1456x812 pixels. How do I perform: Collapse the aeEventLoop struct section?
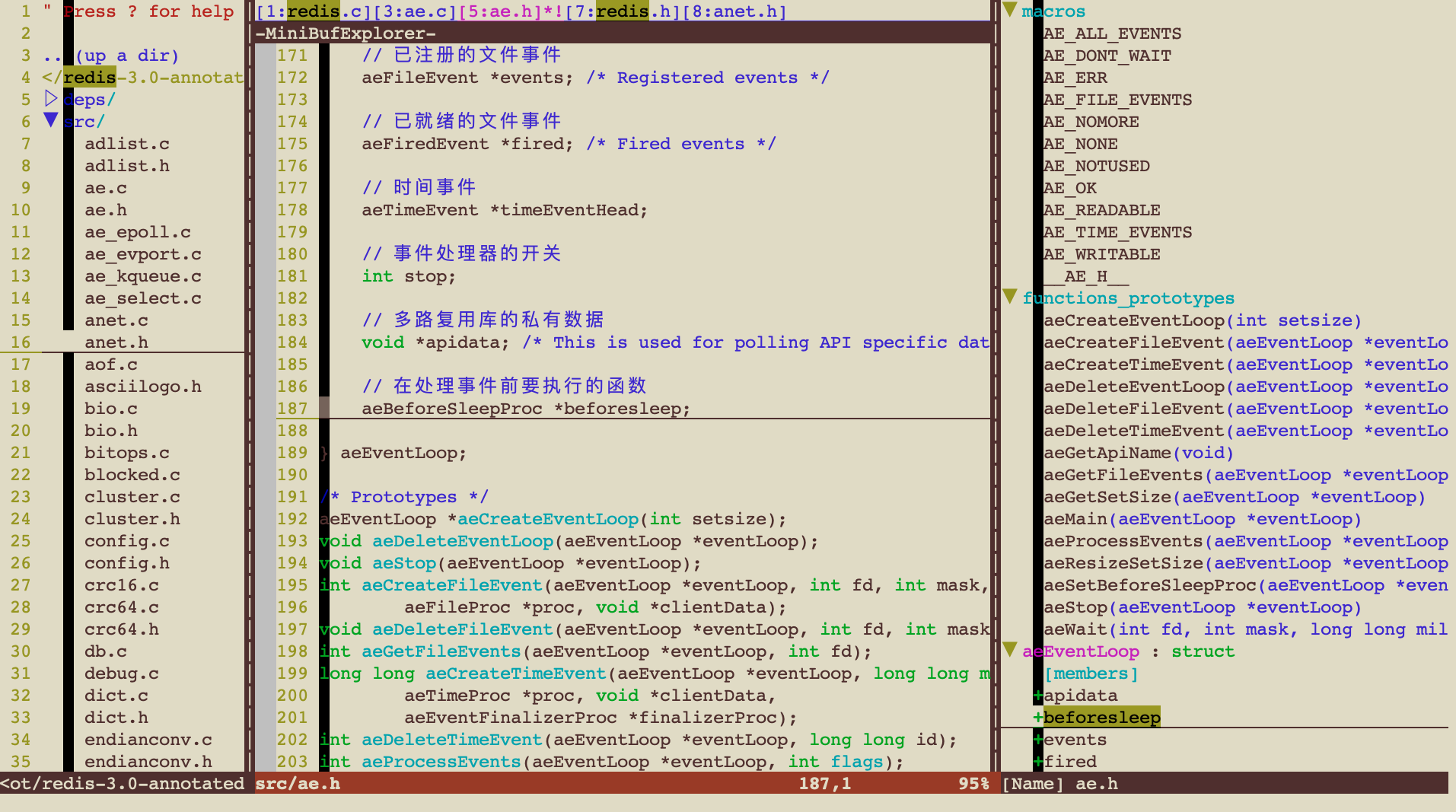[1009, 650]
